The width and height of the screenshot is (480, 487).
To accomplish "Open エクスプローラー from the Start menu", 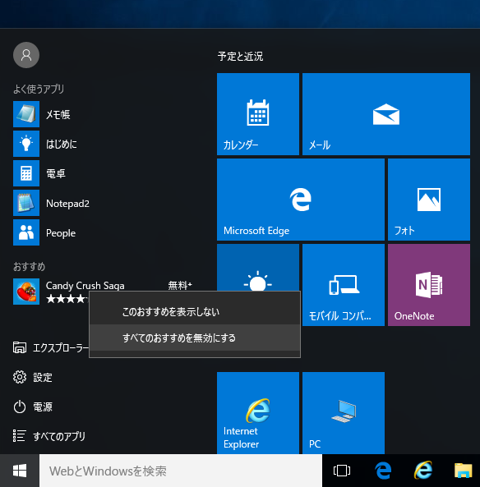I will [x=51, y=348].
